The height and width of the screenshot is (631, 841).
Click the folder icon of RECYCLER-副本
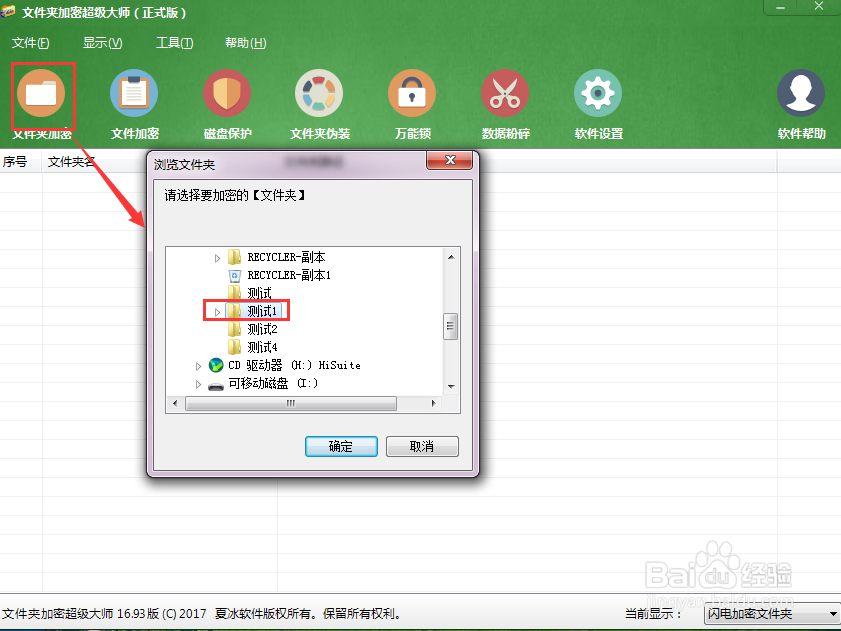[234, 257]
